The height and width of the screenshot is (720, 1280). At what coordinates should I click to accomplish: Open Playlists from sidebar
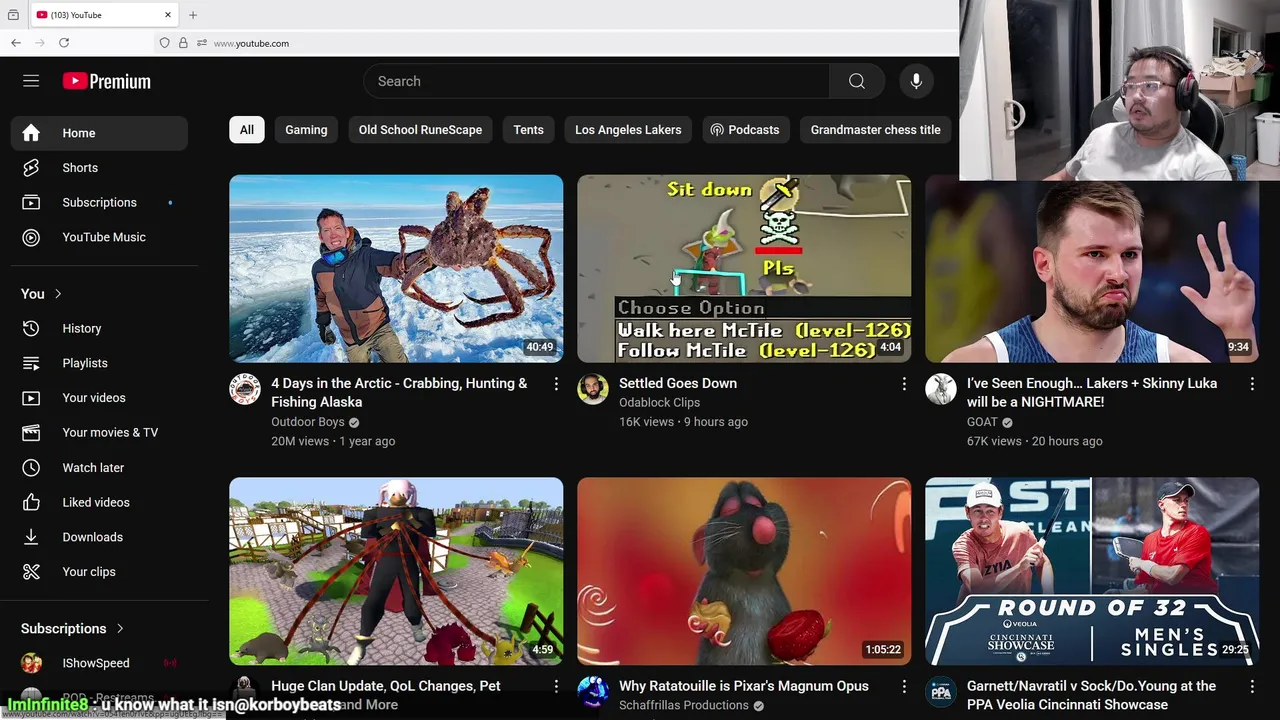click(99, 363)
